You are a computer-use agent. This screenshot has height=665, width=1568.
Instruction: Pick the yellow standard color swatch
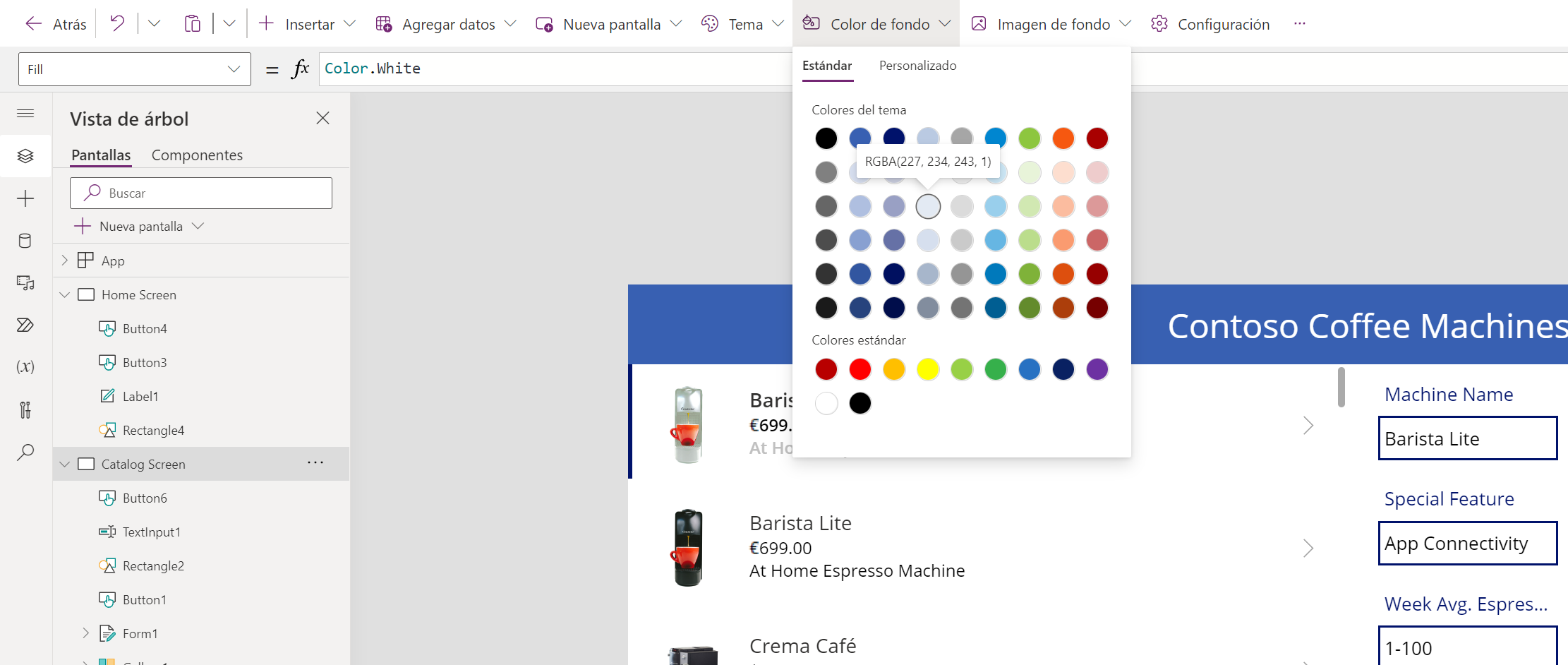coord(927,369)
